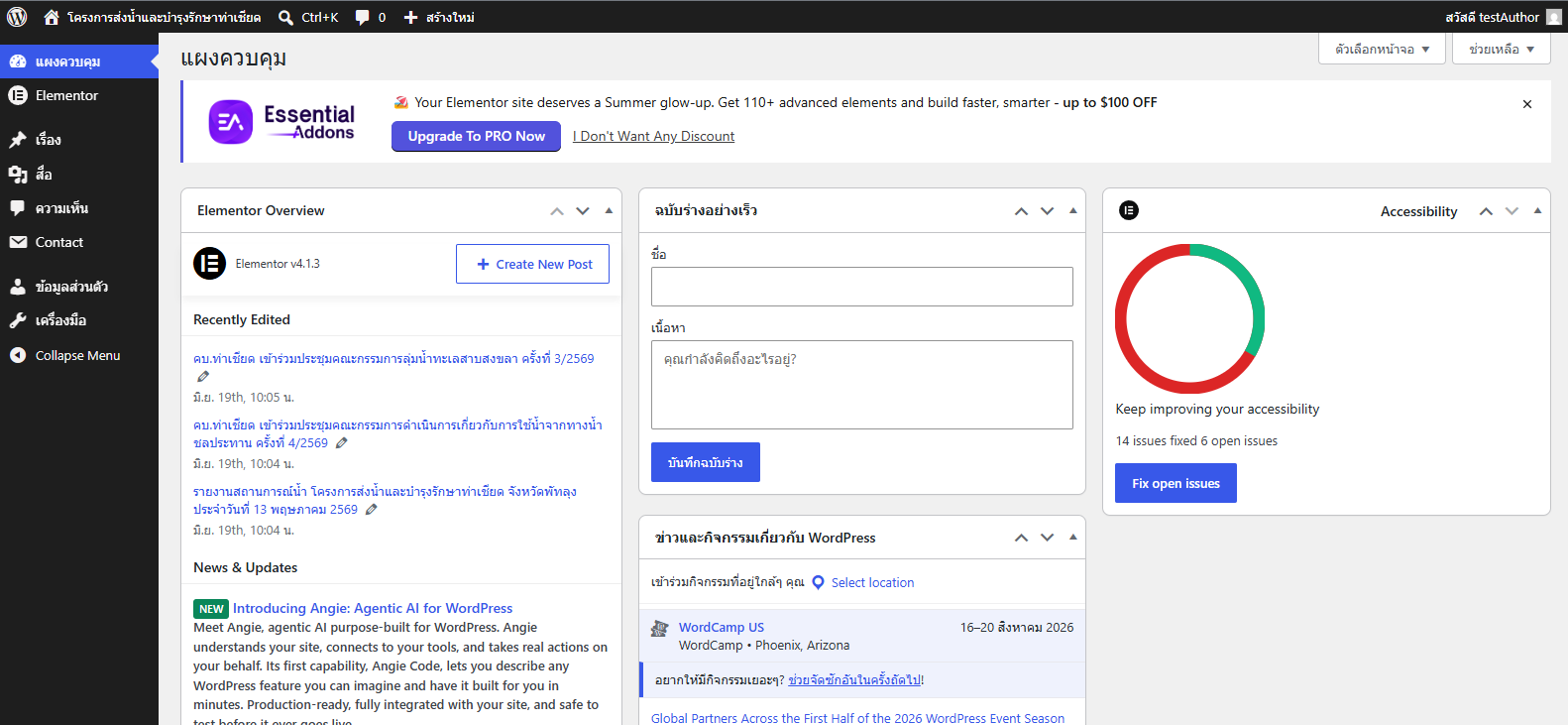Collapse the sidebar menu
The height and width of the screenshot is (725, 1568).
pyautogui.click(x=79, y=355)
